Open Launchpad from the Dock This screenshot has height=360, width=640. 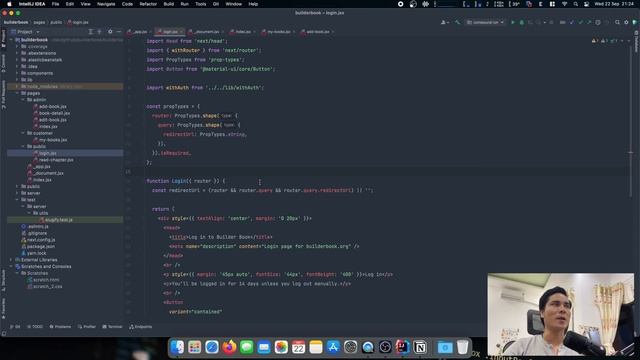click(x=195, y=347)
